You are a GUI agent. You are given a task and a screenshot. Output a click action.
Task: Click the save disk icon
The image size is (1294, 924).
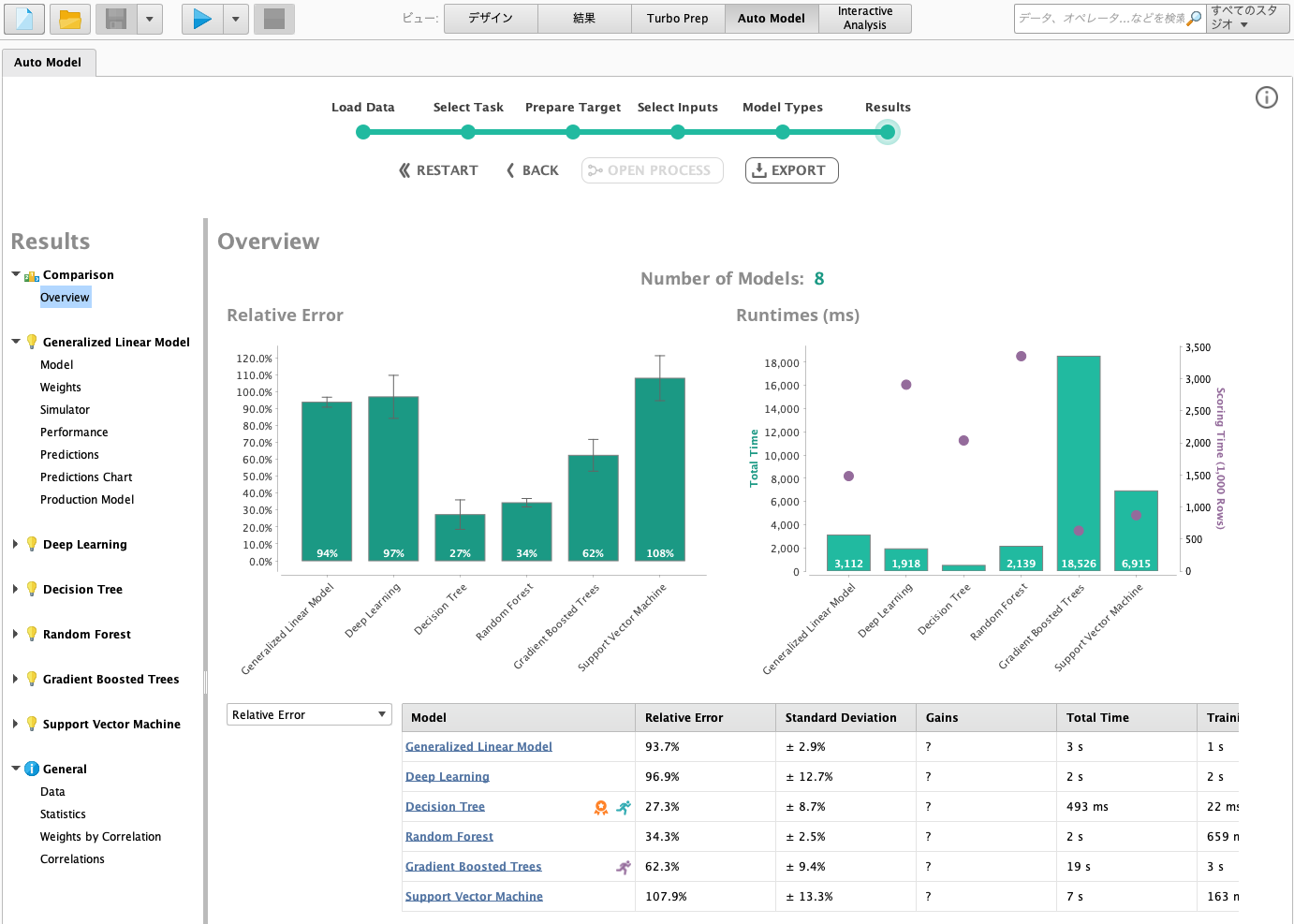pos(116,19)
